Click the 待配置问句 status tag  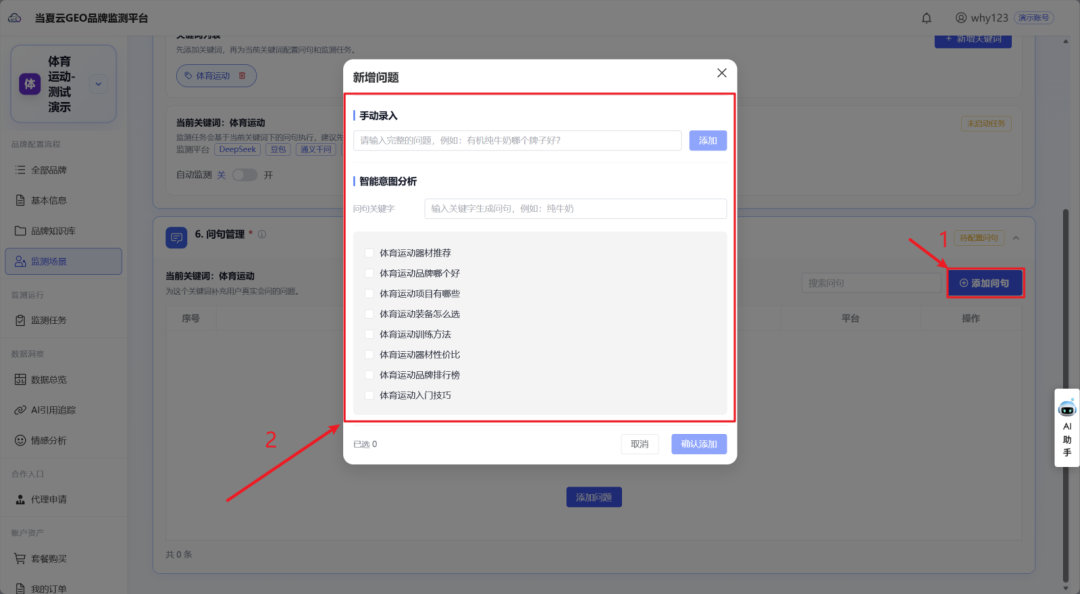point(979,238)
